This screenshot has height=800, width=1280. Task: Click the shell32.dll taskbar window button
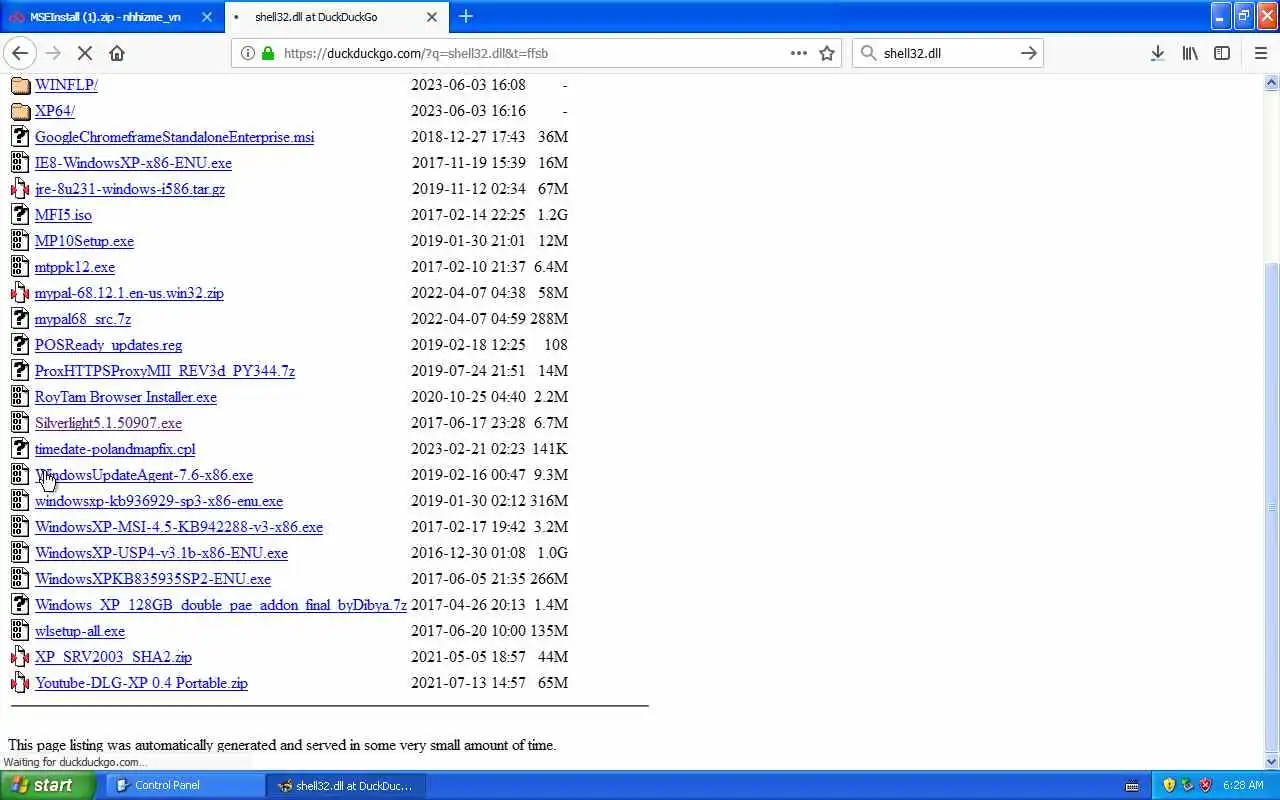click(x=346, y=785)
